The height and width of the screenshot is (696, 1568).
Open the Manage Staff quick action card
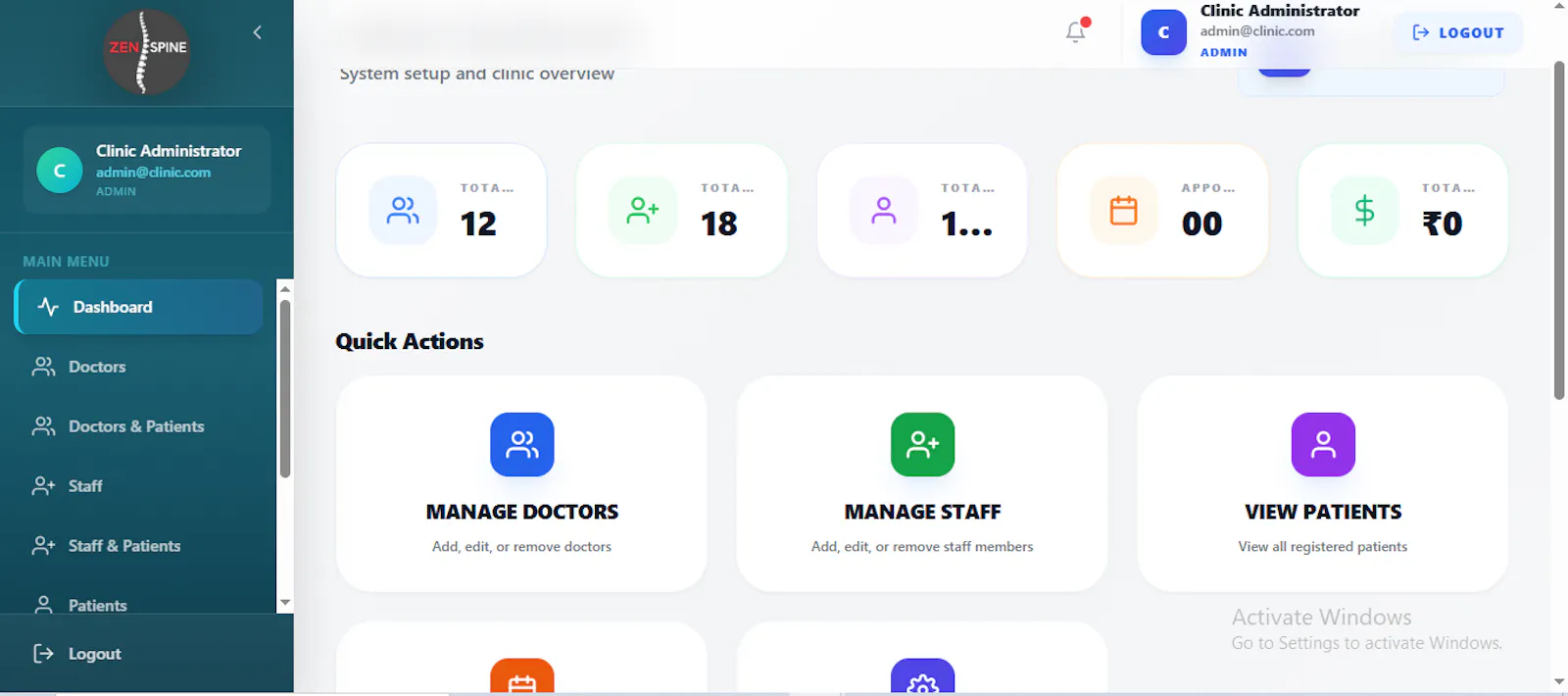point(922,484)
